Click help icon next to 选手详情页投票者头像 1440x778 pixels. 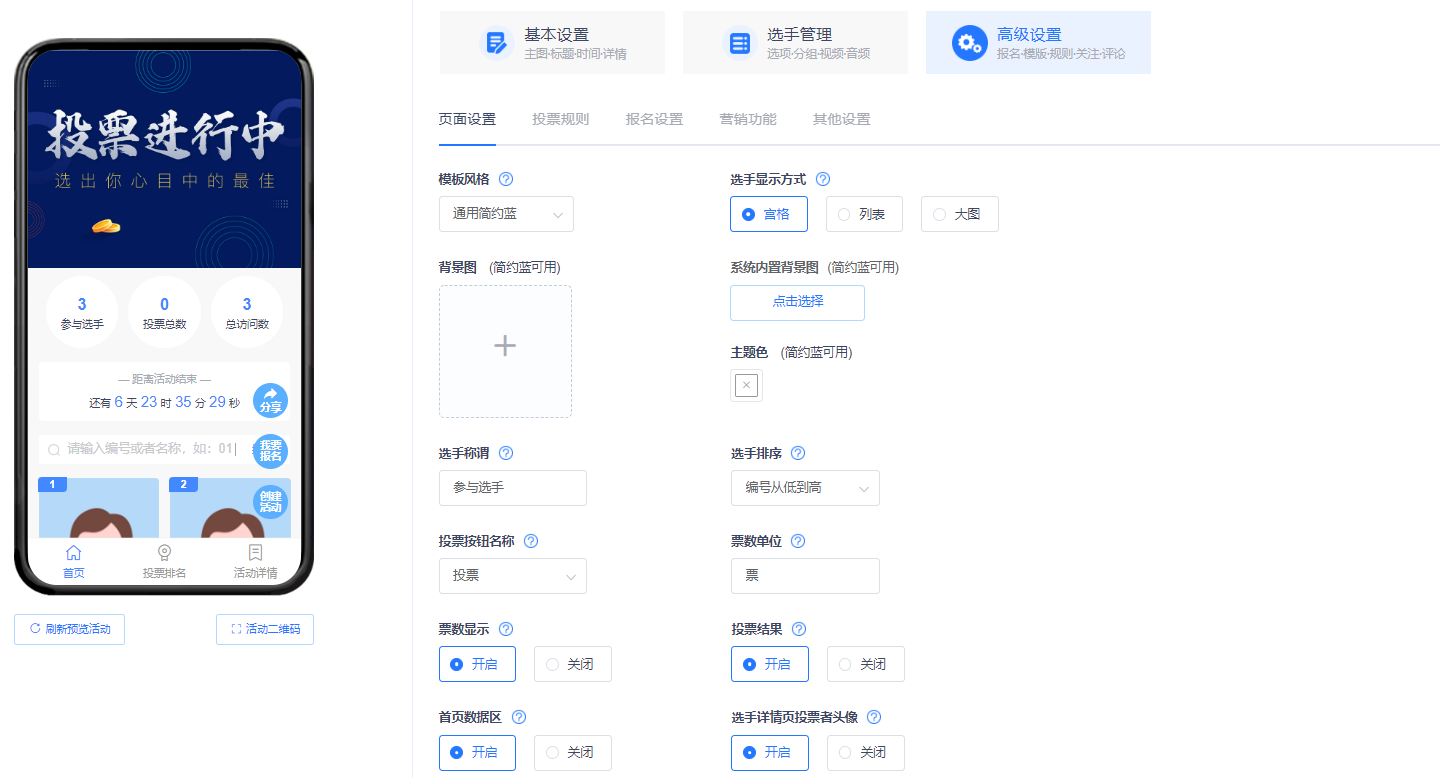click(874, 717)
